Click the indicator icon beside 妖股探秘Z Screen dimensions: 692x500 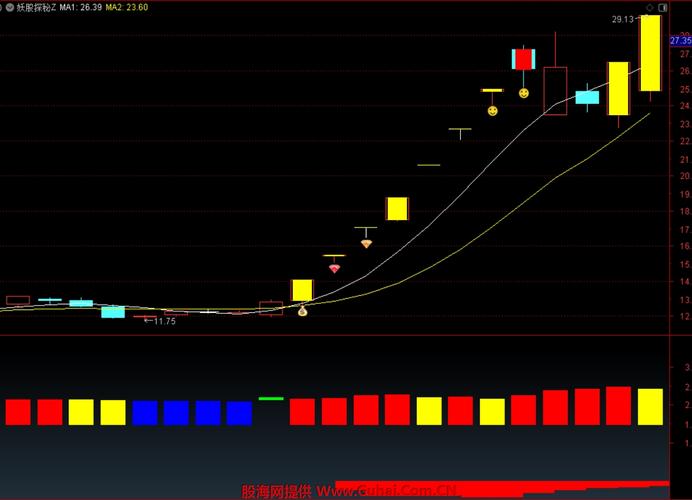point(7,7)
